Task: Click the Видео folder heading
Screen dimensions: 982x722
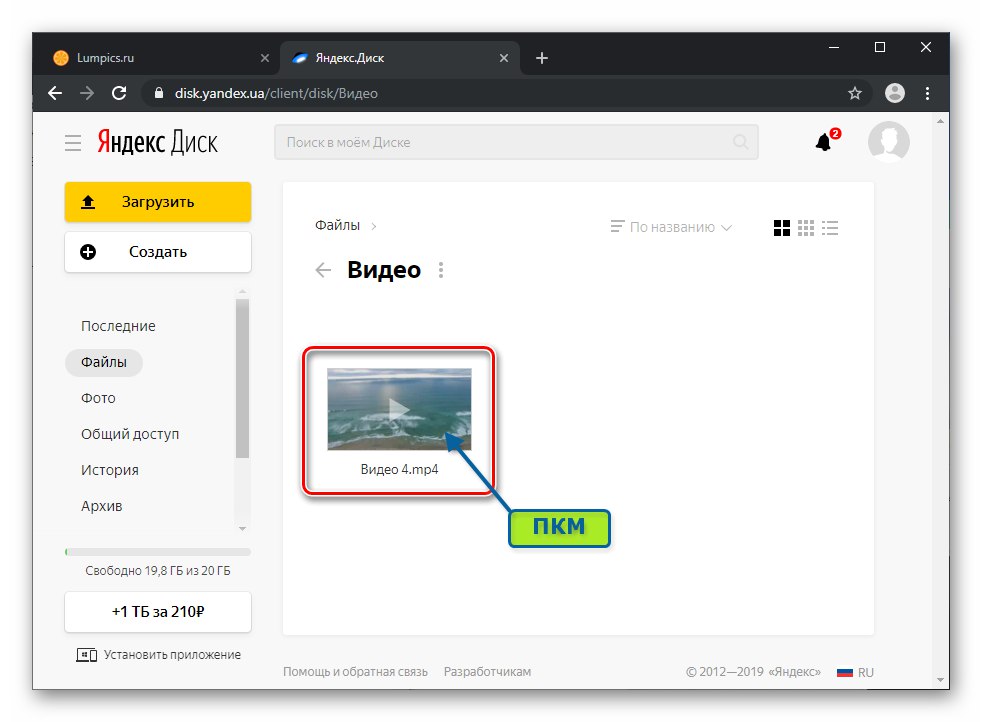Action: 384,270
